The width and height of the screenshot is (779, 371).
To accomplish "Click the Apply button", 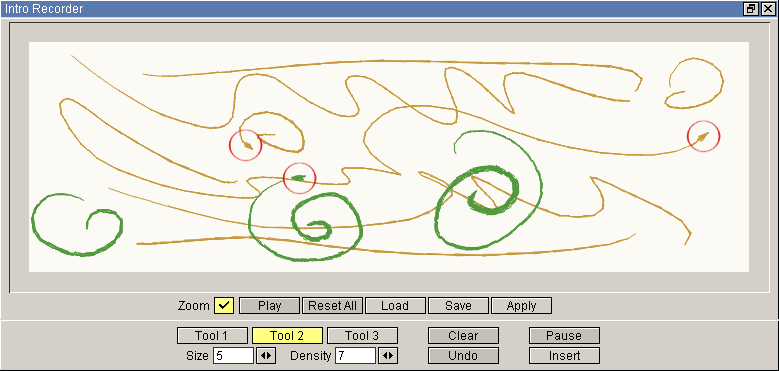I will (521, 306).
